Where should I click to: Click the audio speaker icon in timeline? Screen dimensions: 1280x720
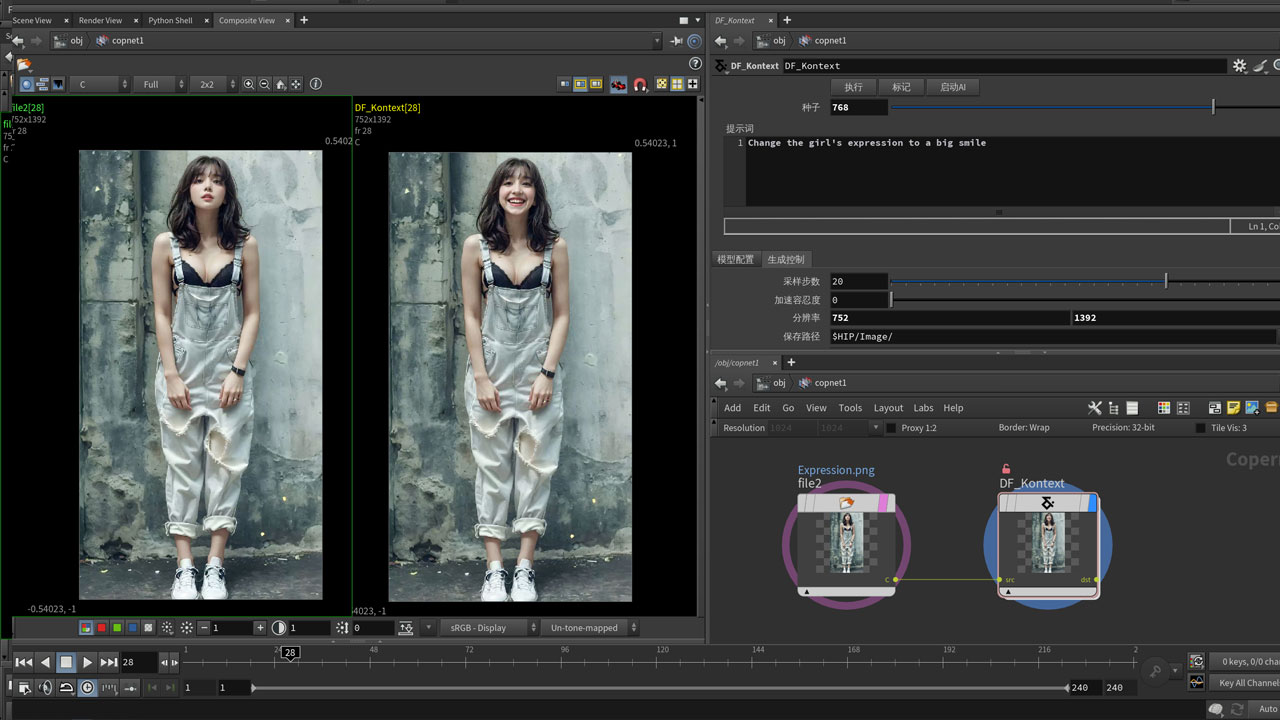click(45, 688)
